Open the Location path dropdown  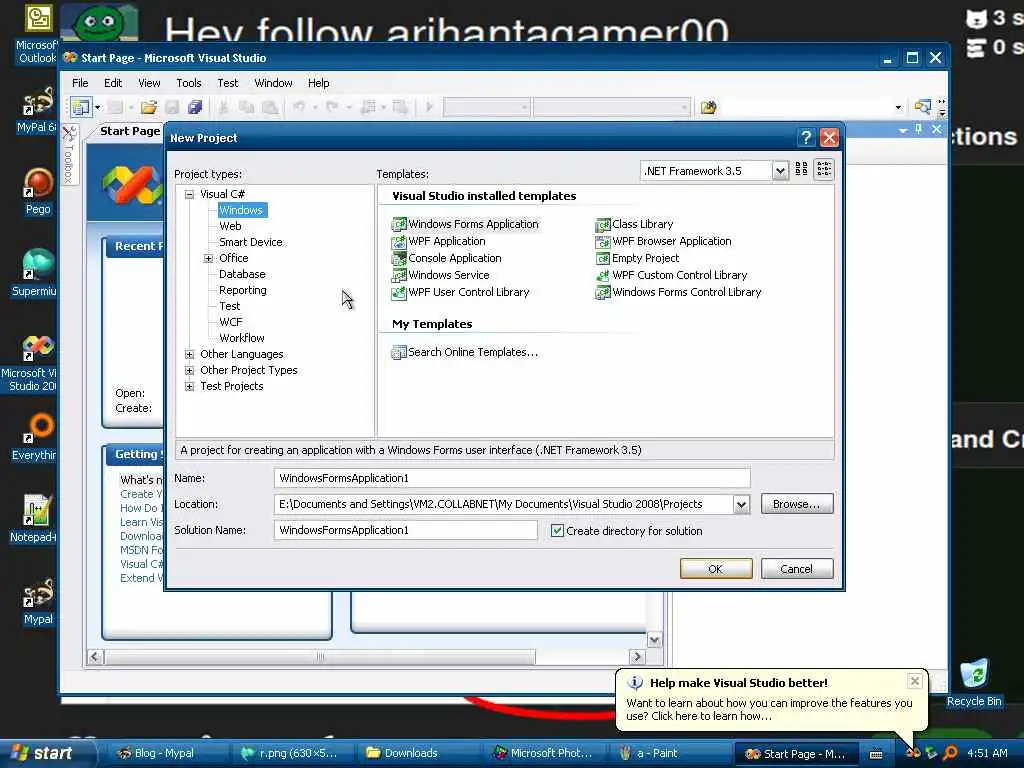[741, 504]
